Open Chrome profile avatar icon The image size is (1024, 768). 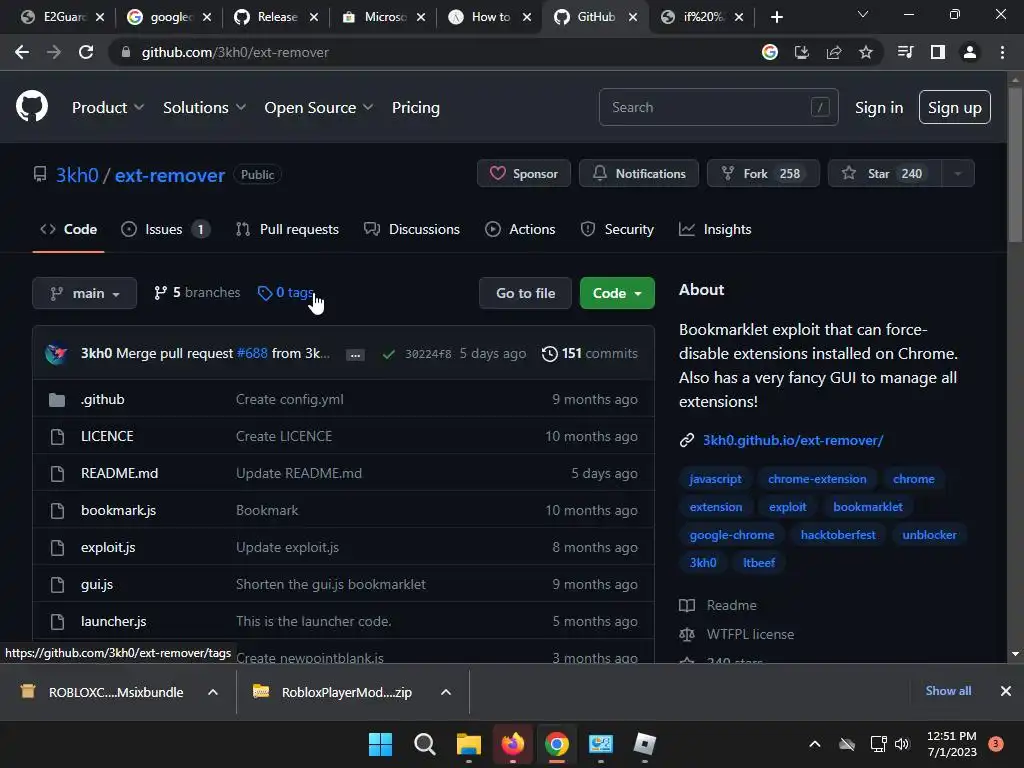point(969,52)
